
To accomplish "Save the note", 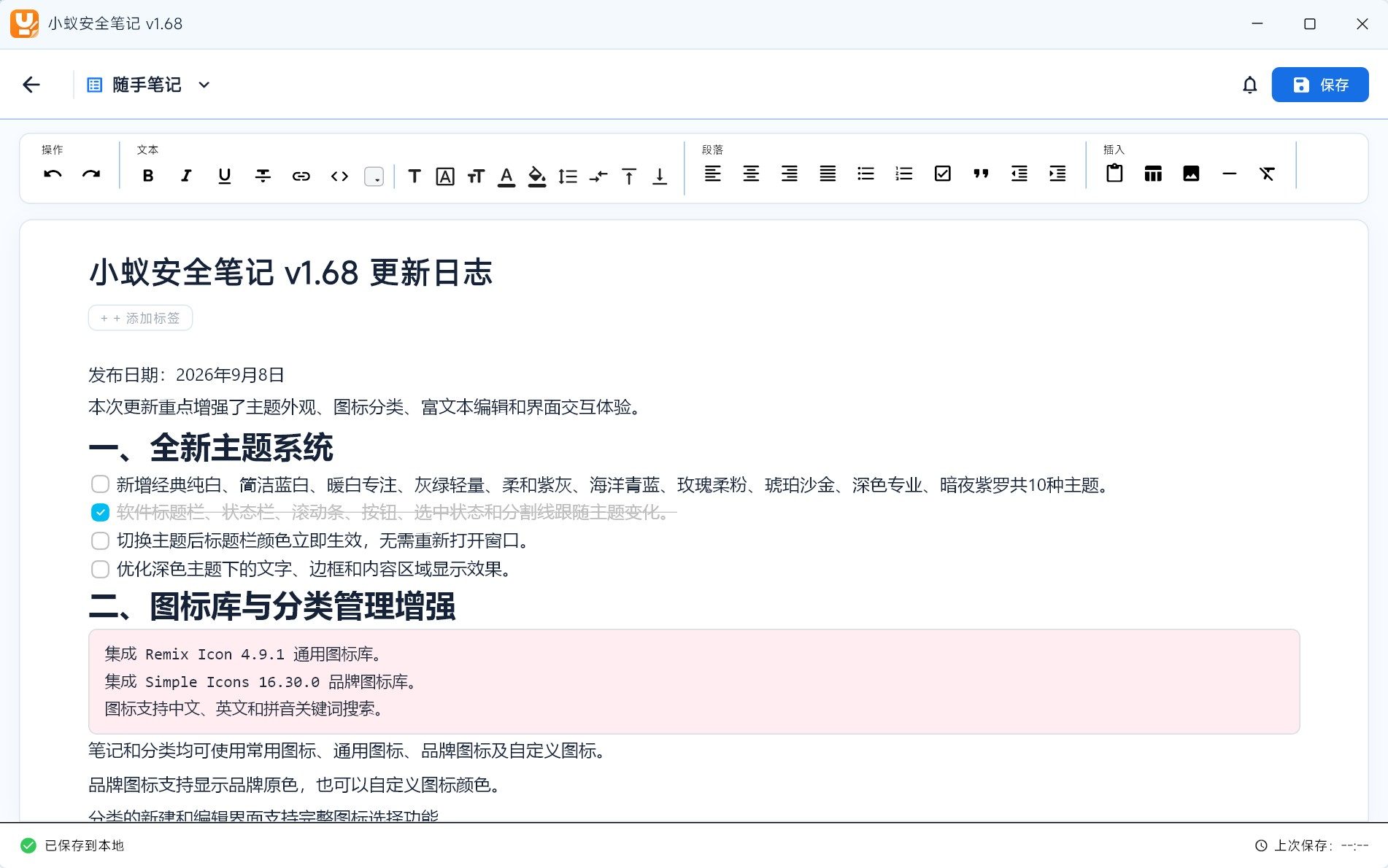I will coord(1320,85).
